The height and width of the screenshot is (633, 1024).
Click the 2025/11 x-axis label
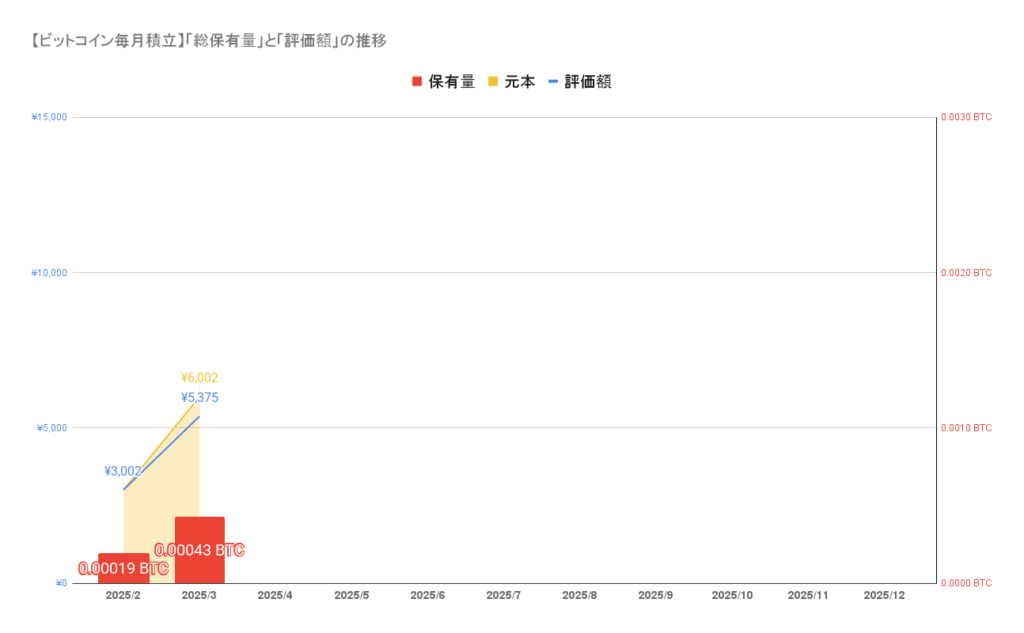point(808,595)
